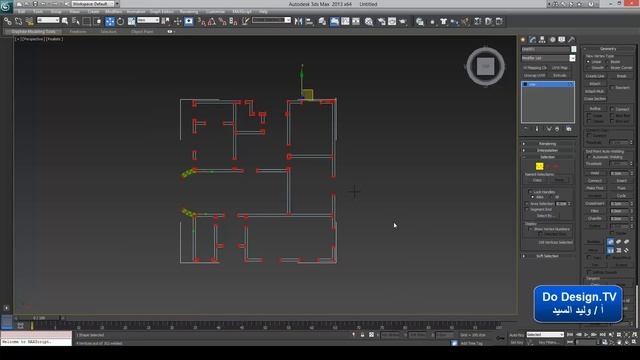This screenshot has height=360, width=640.
Task: Open the Material Editor
Action: click(x=369, y=21)
